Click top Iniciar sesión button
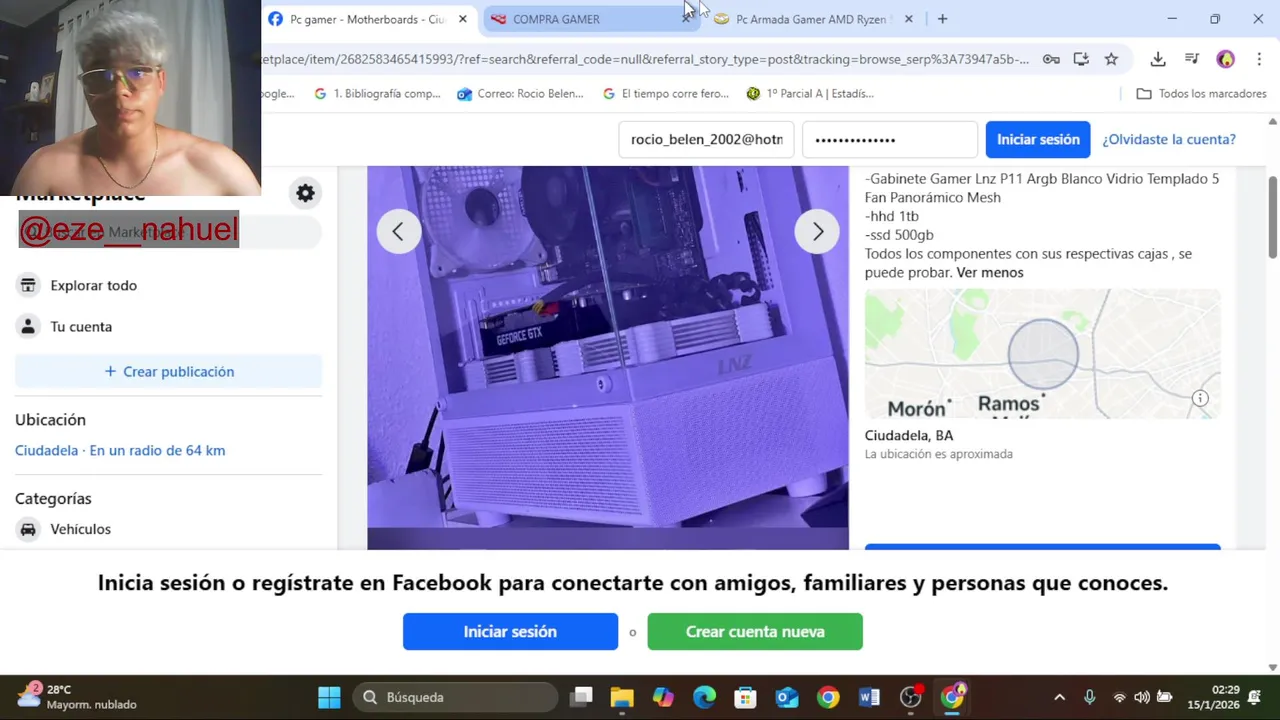The width and height of the screenshot is (1280, 720). click(x=1038, y=139)
